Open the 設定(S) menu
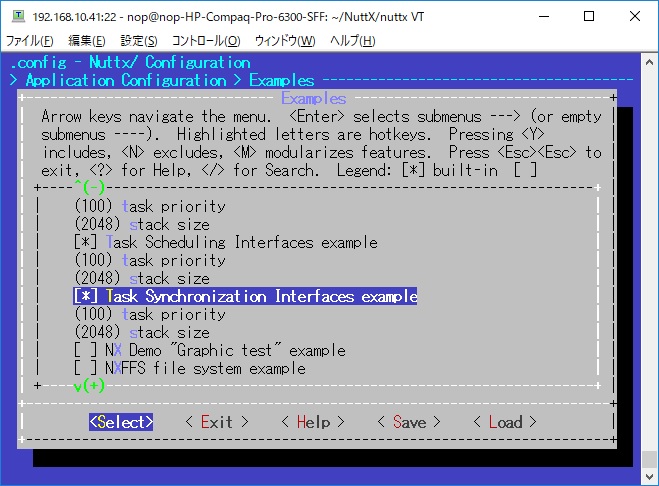 coord(139,41)
